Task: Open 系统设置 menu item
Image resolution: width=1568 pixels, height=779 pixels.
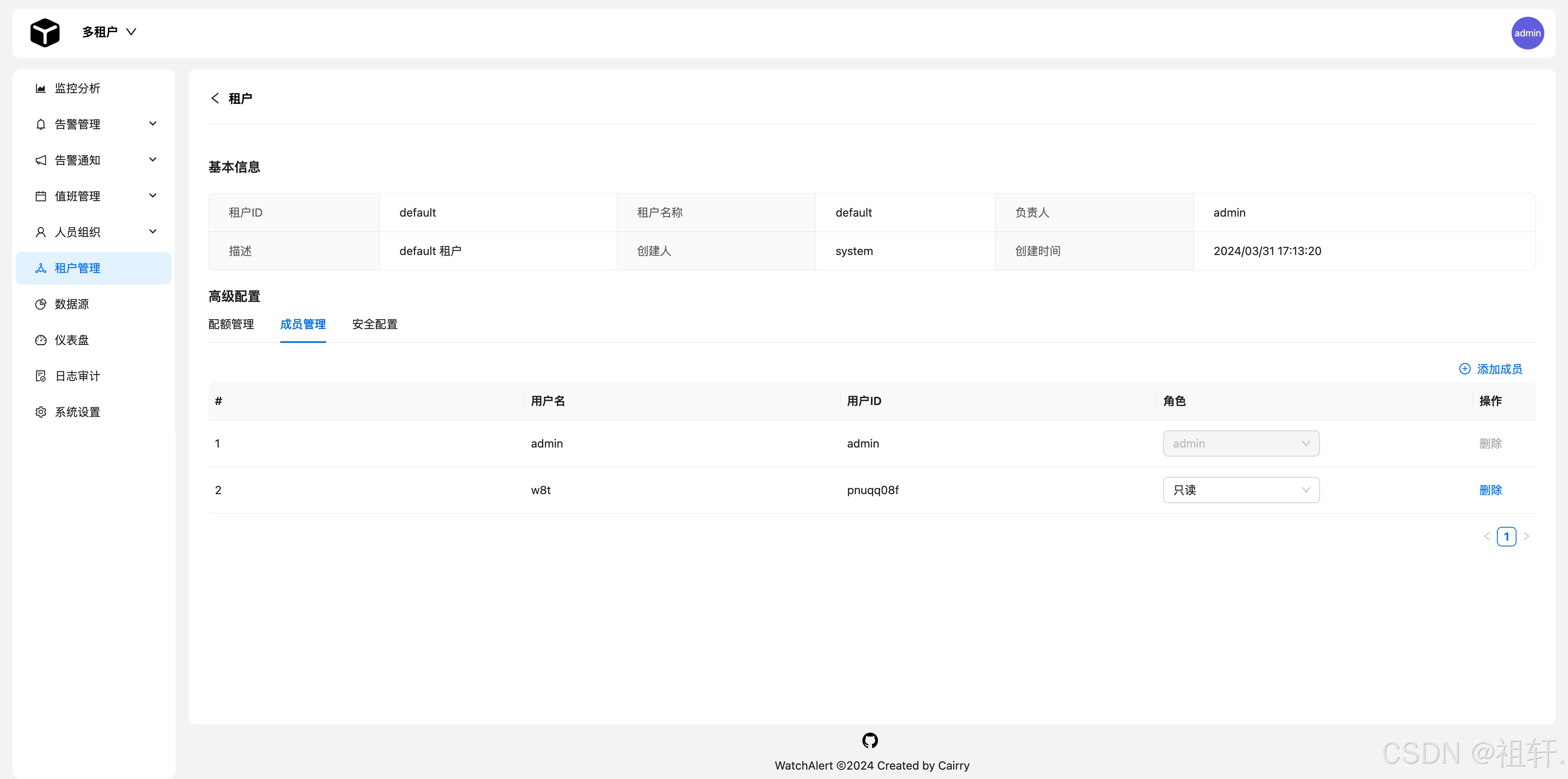Action: tap(93, 412)
